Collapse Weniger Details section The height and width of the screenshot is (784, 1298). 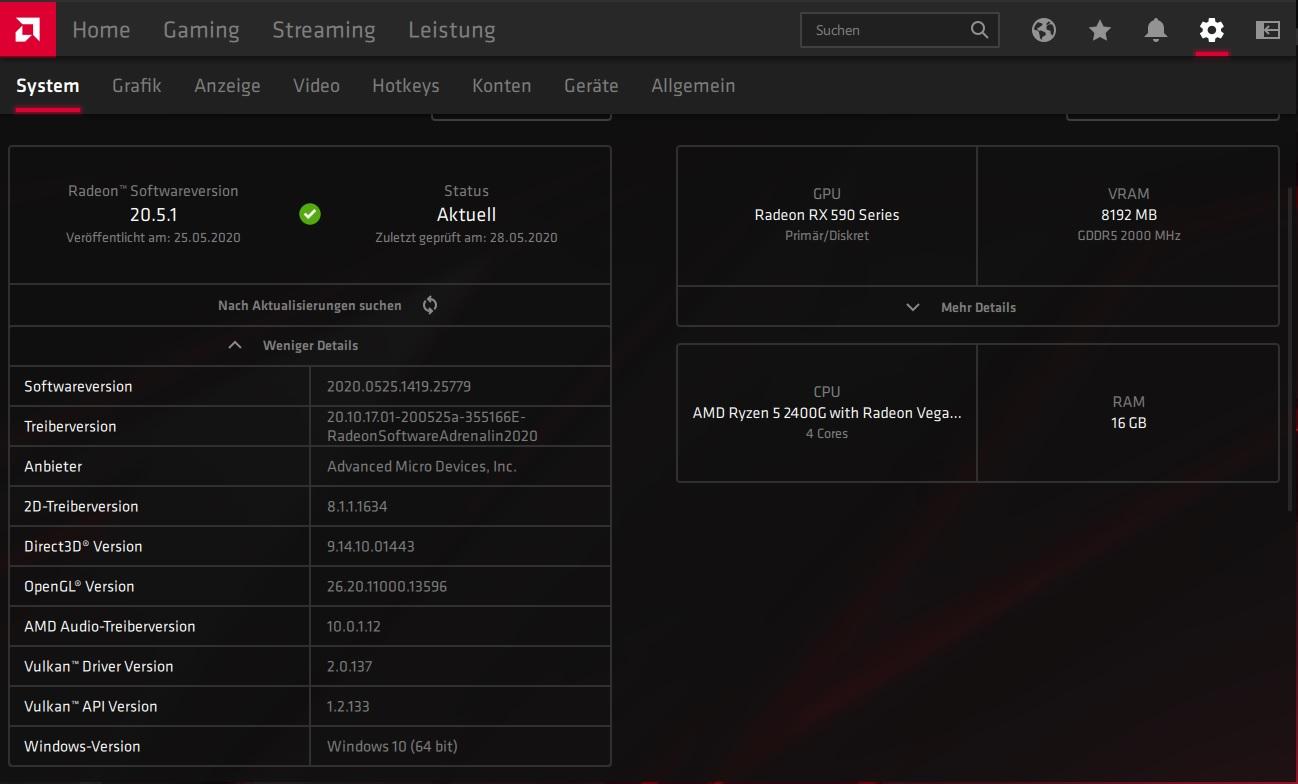[310, 345]
